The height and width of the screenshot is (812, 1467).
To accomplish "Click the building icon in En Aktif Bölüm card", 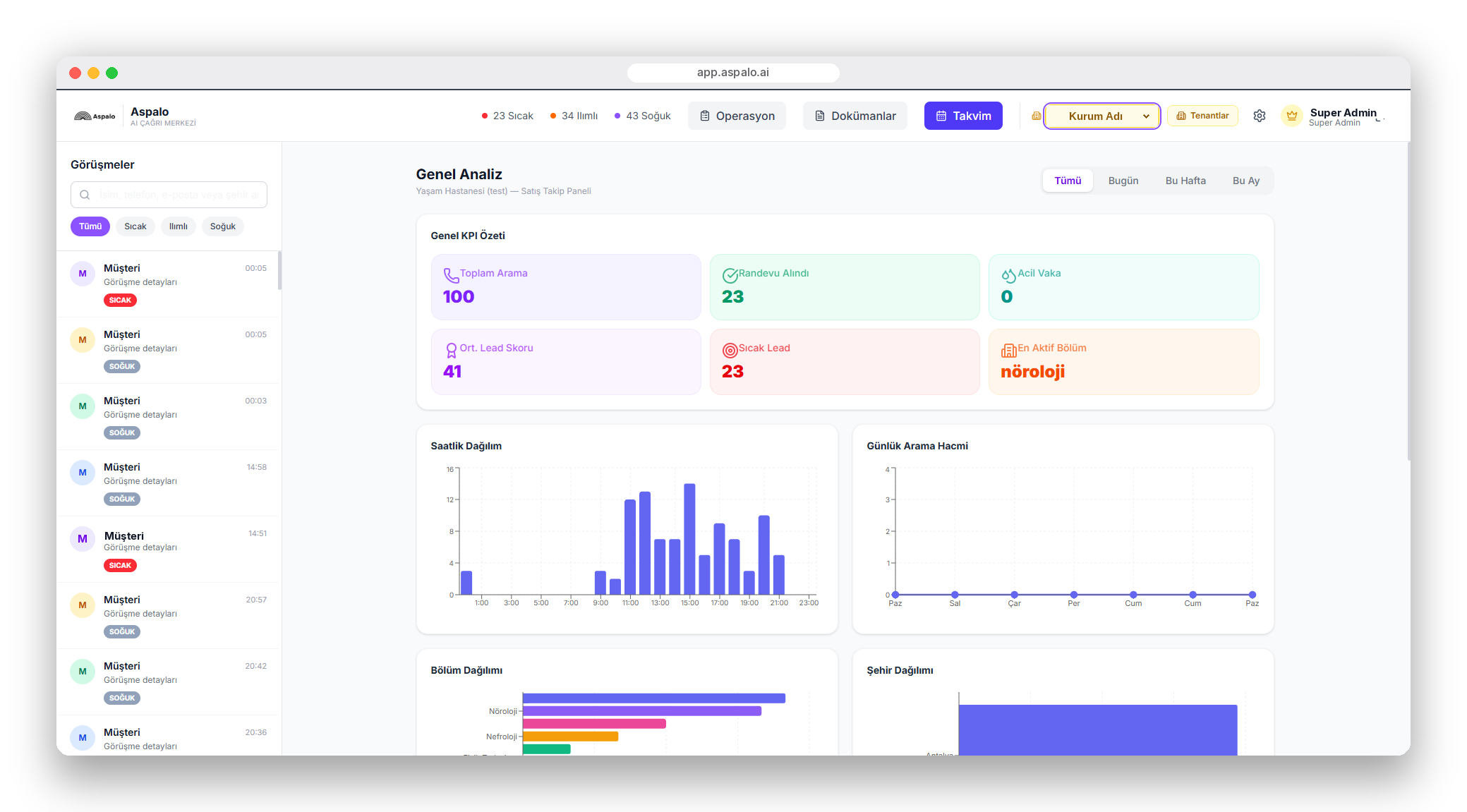I will (1008, 350).
